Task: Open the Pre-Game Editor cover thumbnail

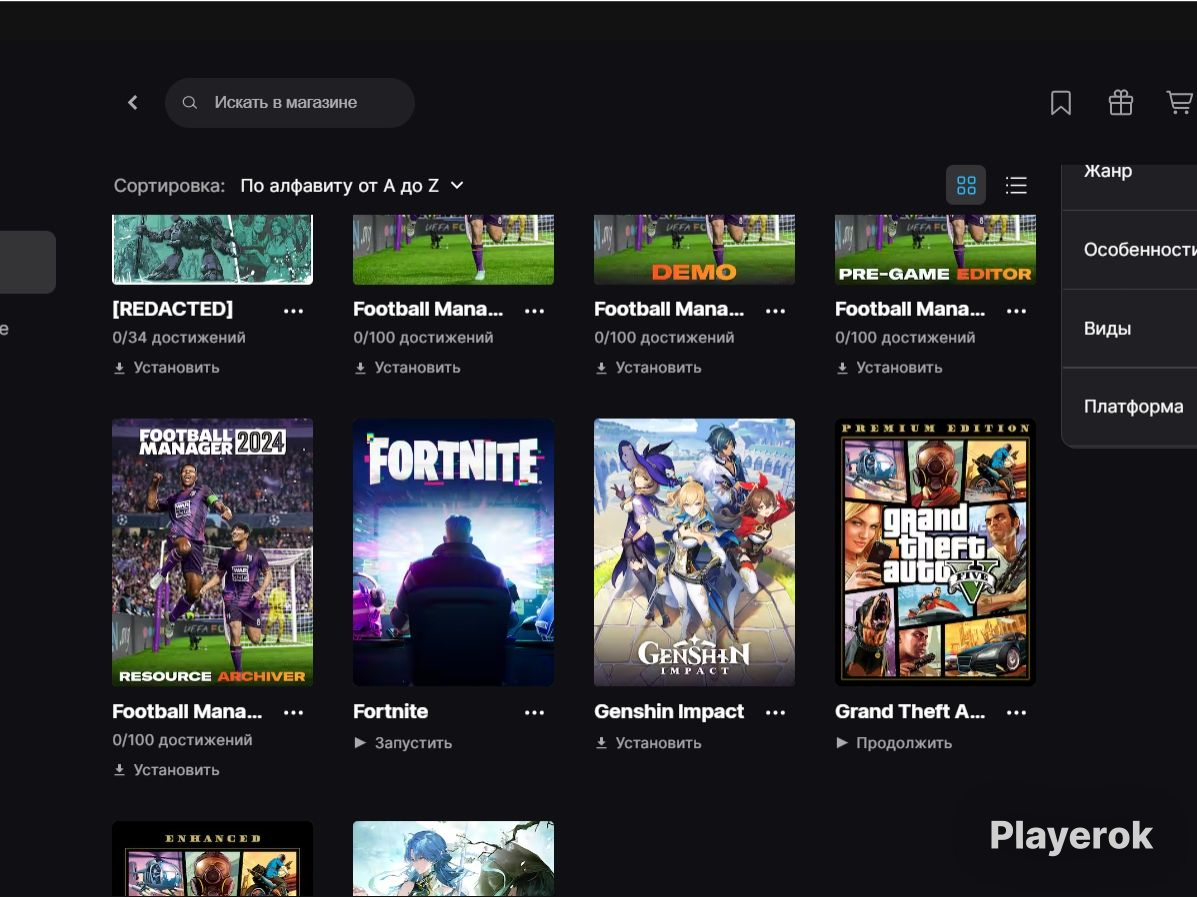Action: click(x=935, y=249)
